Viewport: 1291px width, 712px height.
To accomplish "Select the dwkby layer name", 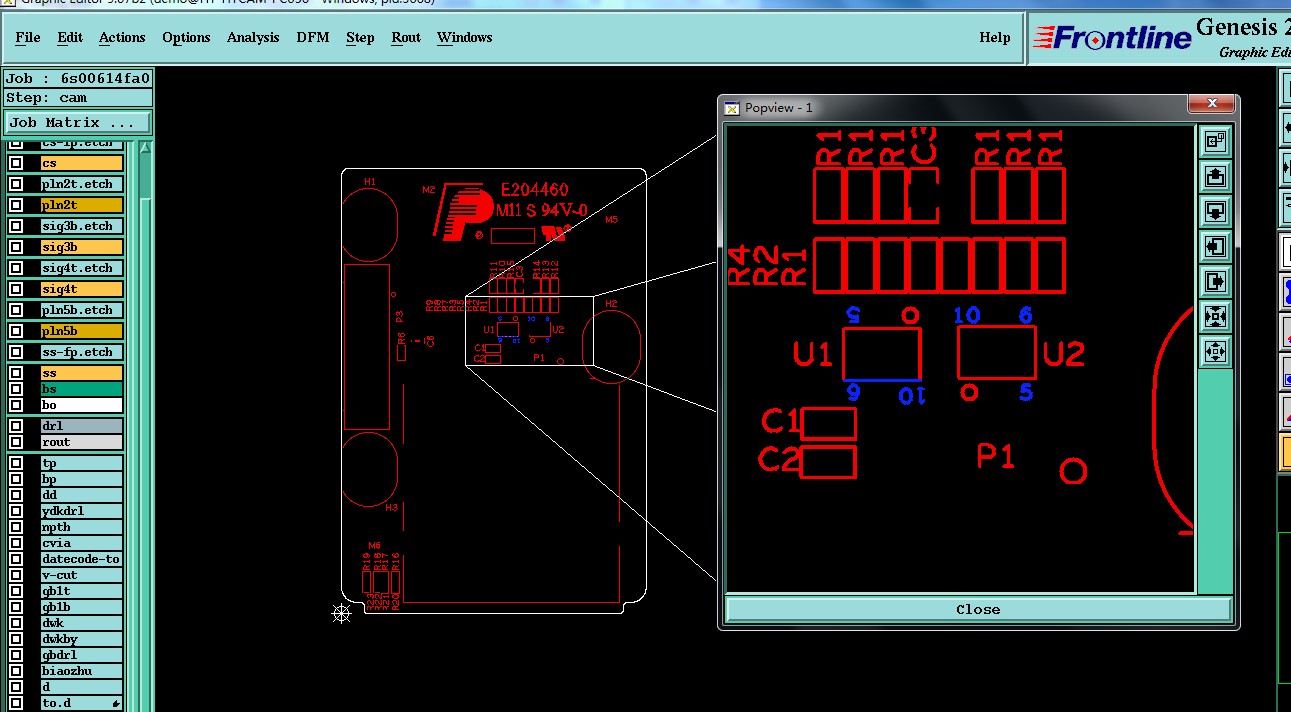I will click(x=81, y=639).
